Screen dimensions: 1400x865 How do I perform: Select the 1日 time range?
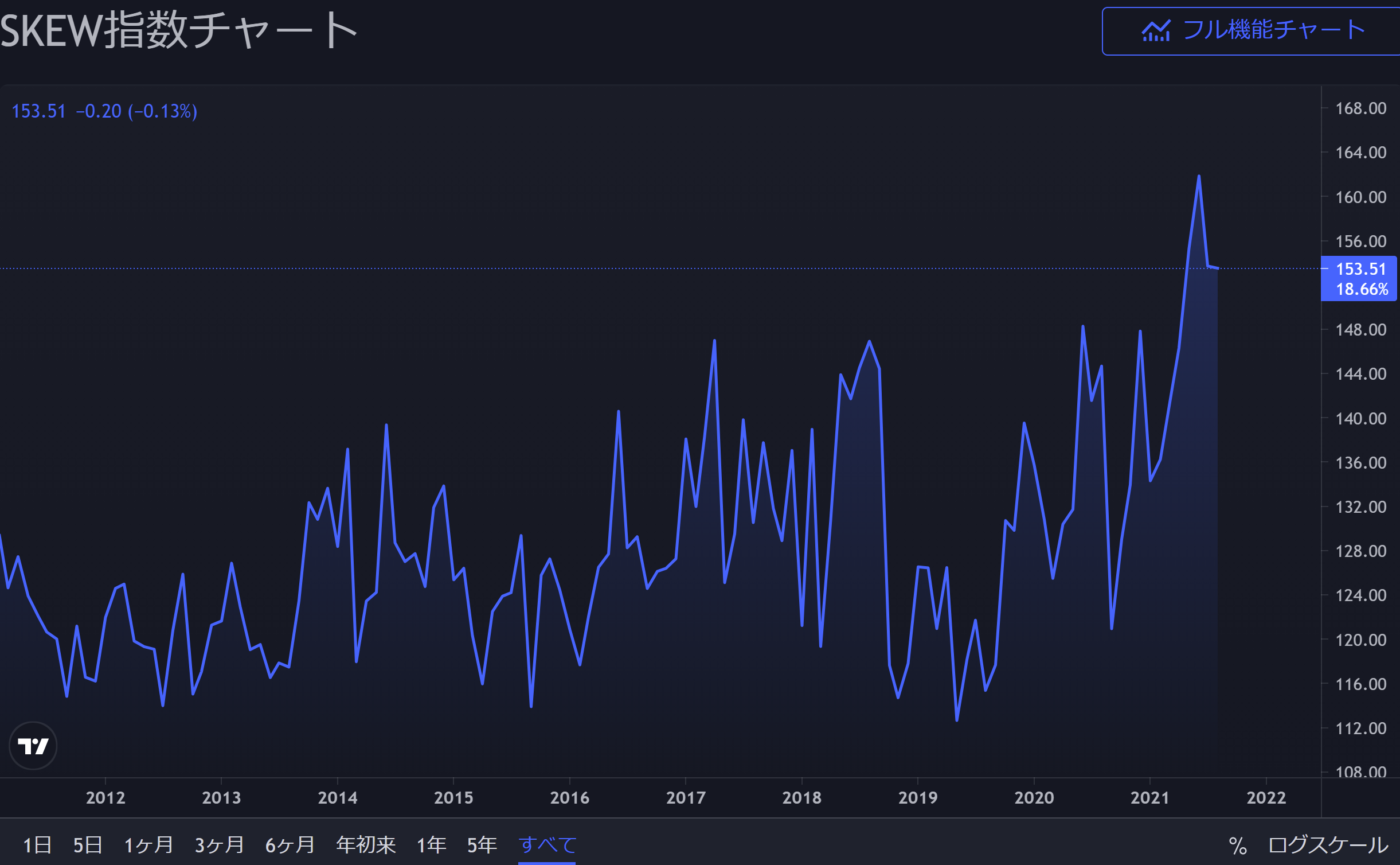pyautogui.click(x=37, y=845)
